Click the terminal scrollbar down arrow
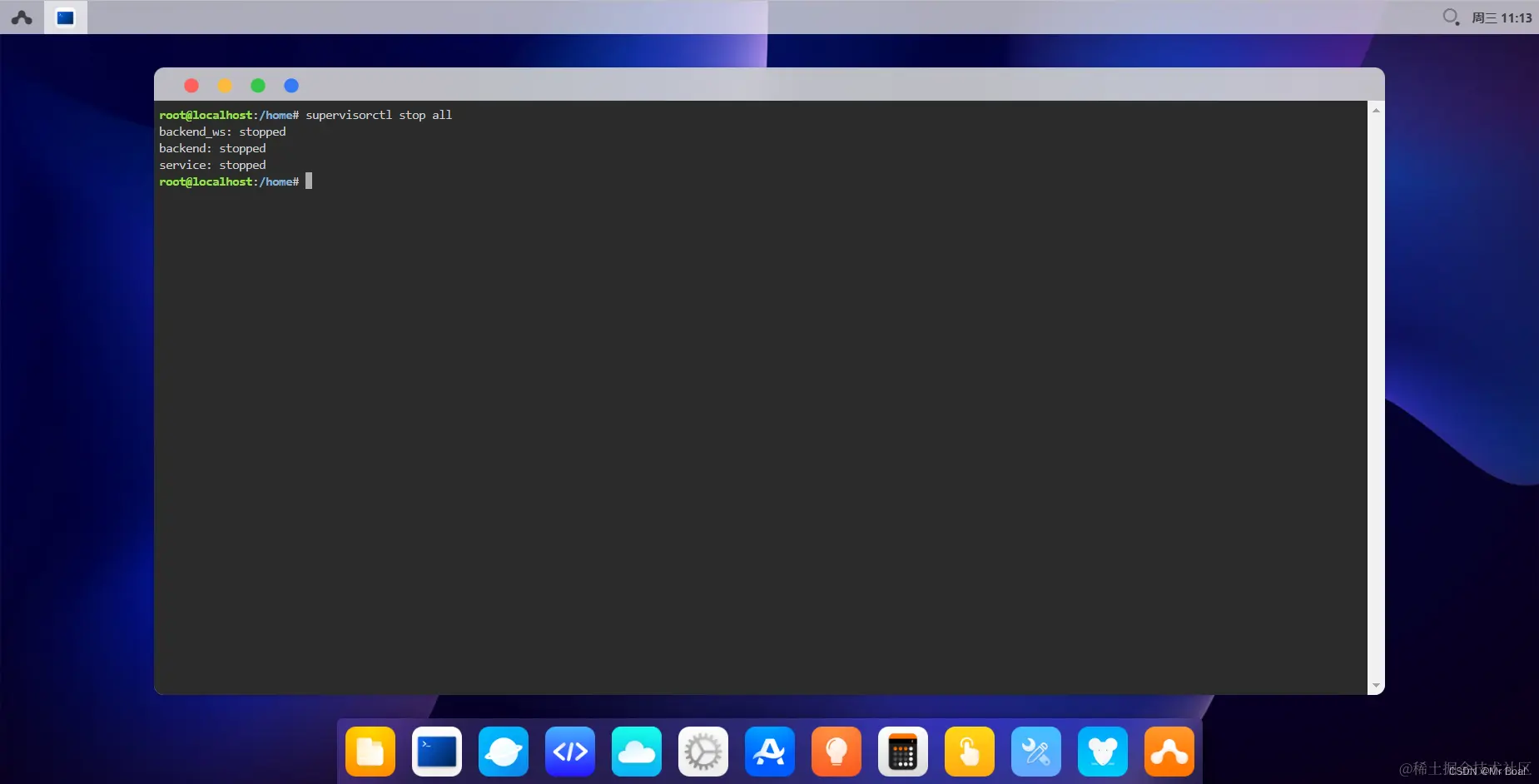Image resolution: width=1539 pixels, height=784 pixels. 1376,686
